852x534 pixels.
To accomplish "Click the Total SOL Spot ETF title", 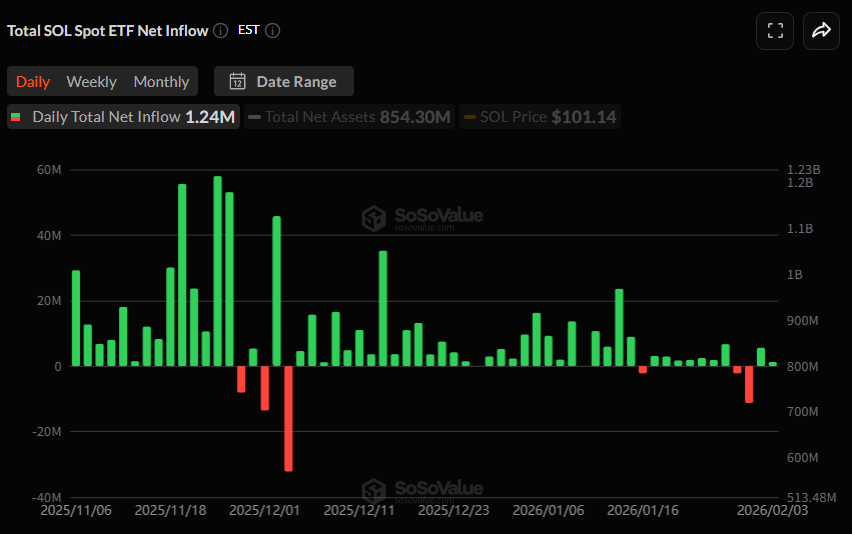I will pyautogui.click(x=108, y=31).
